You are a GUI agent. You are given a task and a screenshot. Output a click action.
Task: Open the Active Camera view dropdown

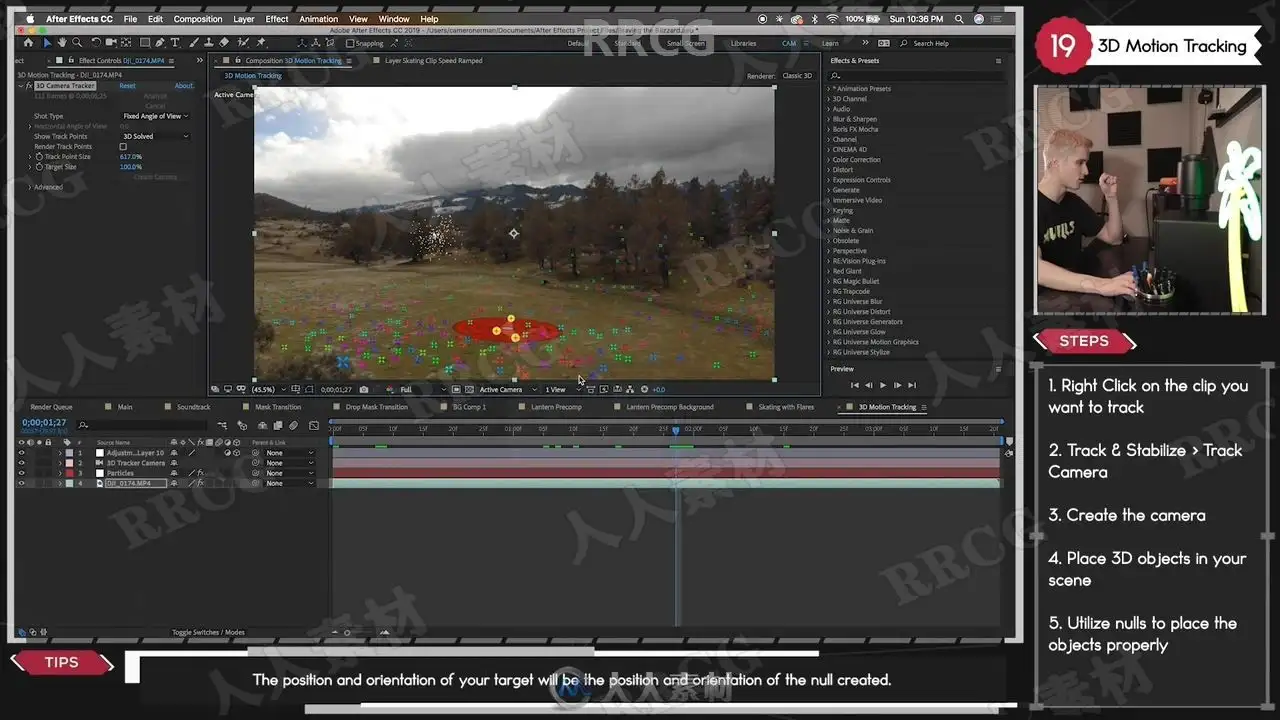(x=507, y=389)
